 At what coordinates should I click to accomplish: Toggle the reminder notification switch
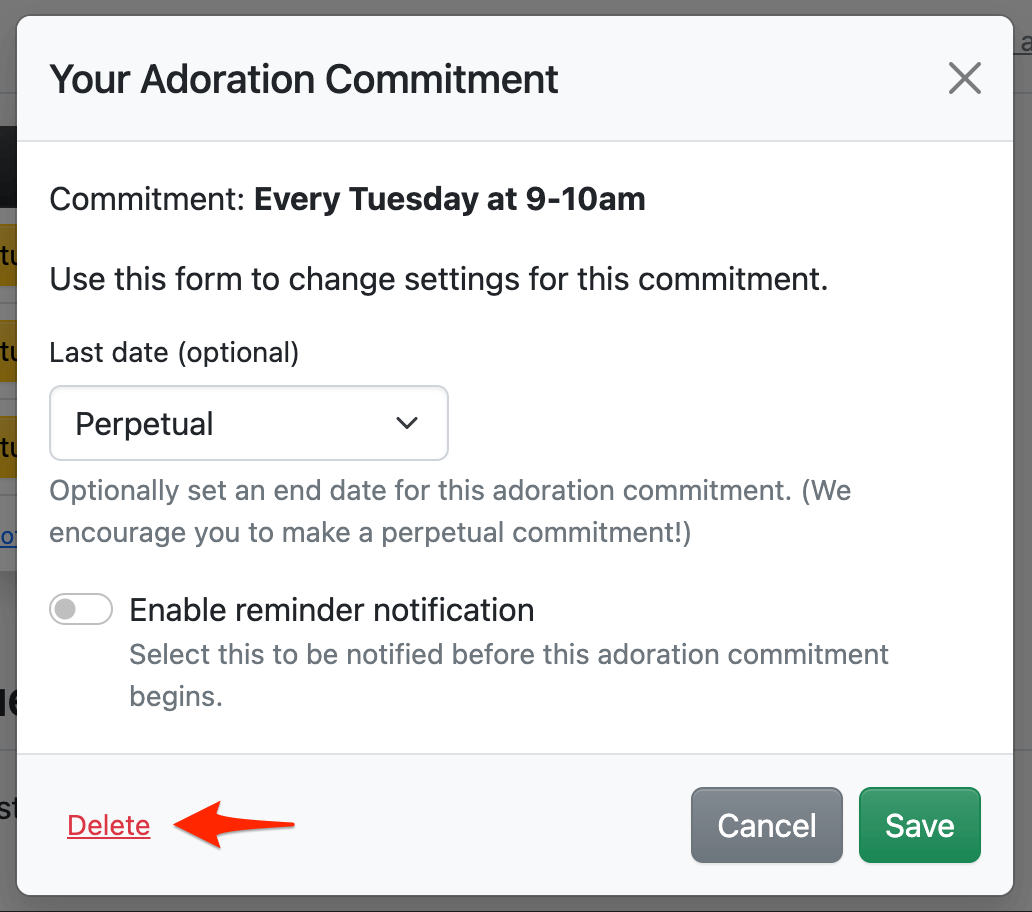[x=81, y=609]
